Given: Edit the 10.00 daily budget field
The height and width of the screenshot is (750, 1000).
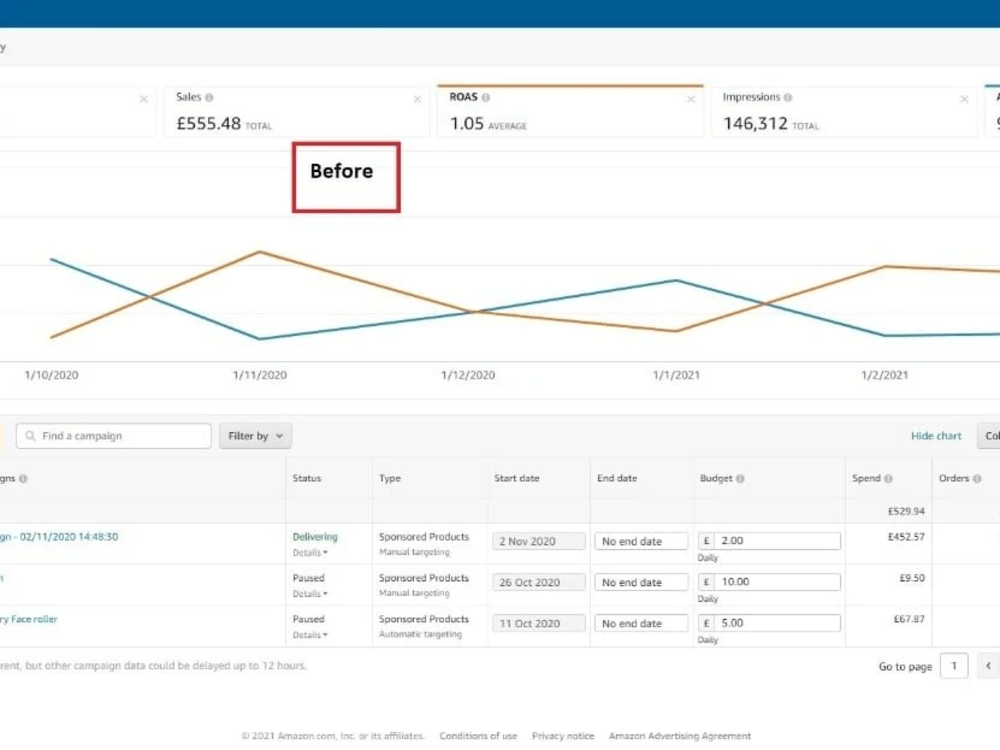Looking at the screenshot, I should click(769, 582).
